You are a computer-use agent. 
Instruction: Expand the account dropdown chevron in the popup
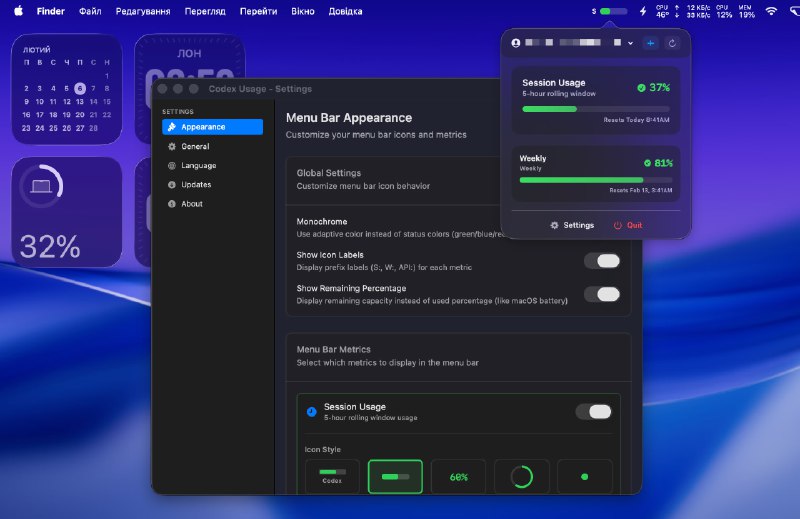click(631, 43)
